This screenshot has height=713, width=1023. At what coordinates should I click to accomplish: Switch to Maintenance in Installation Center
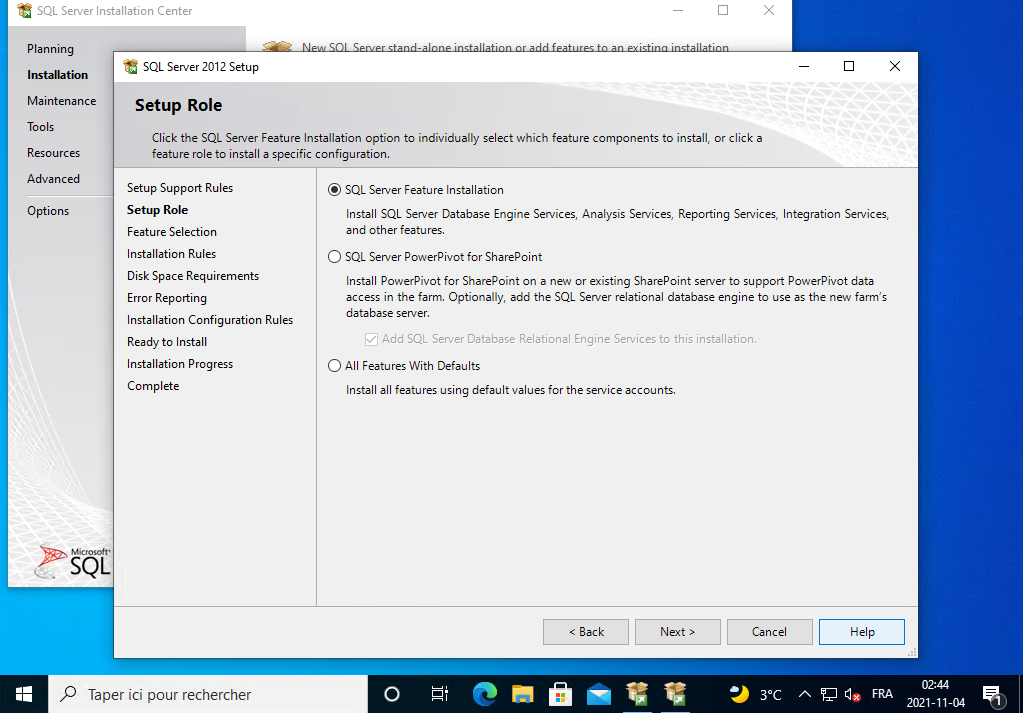[x=61, y=101]
